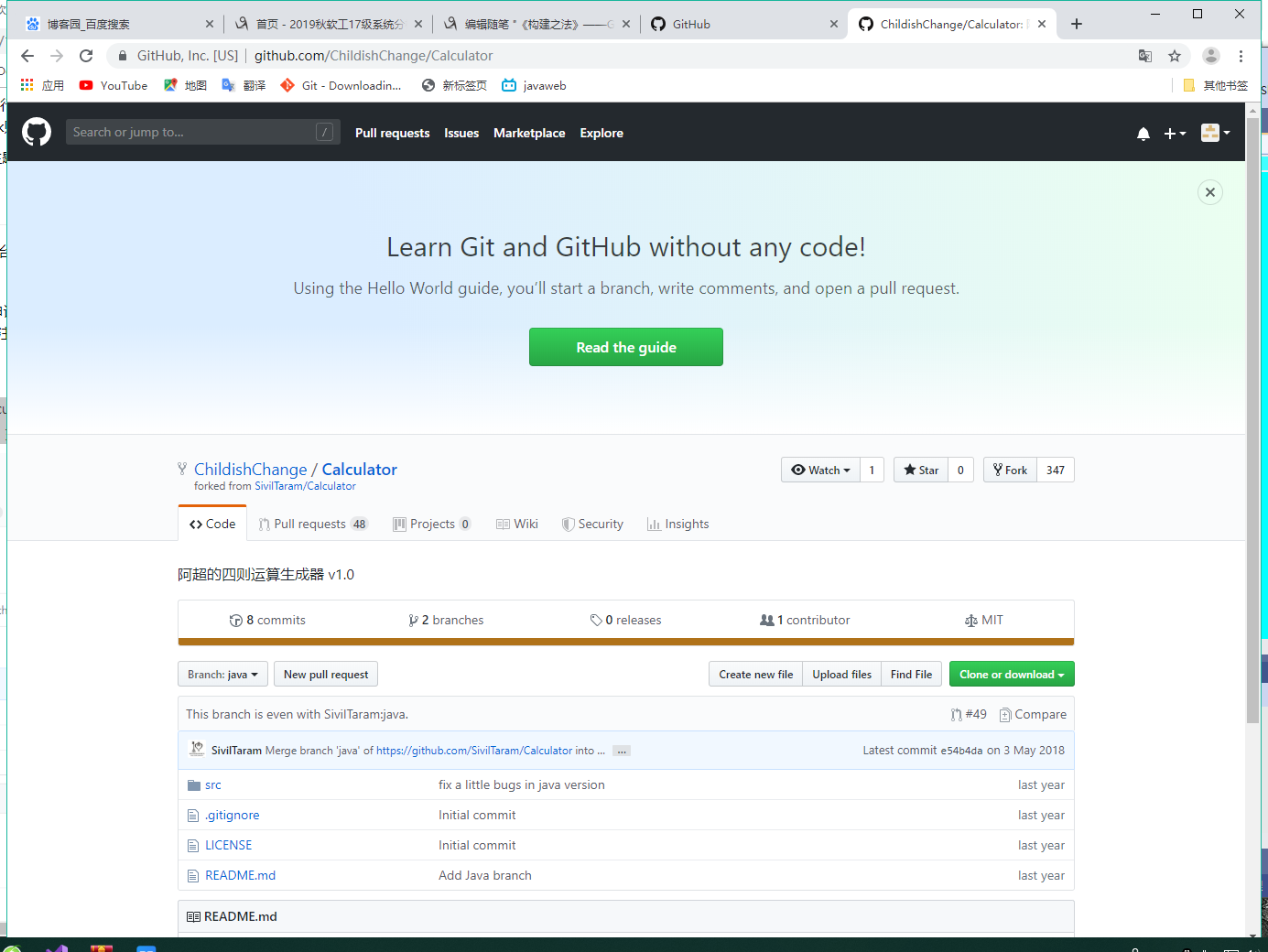Viewport: 1268px width, 952px height.
Task: Open the Calculator repository name link
Action: pos(359,469)
